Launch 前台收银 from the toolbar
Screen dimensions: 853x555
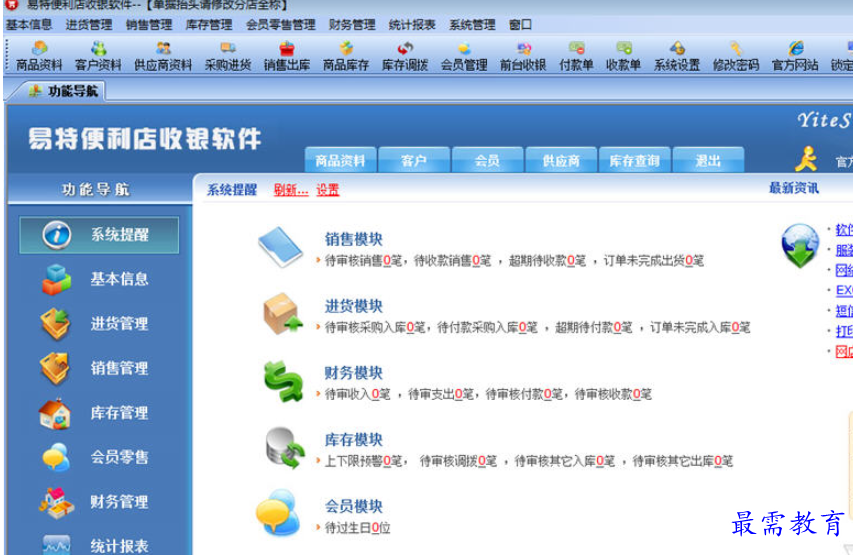point(523,56)
